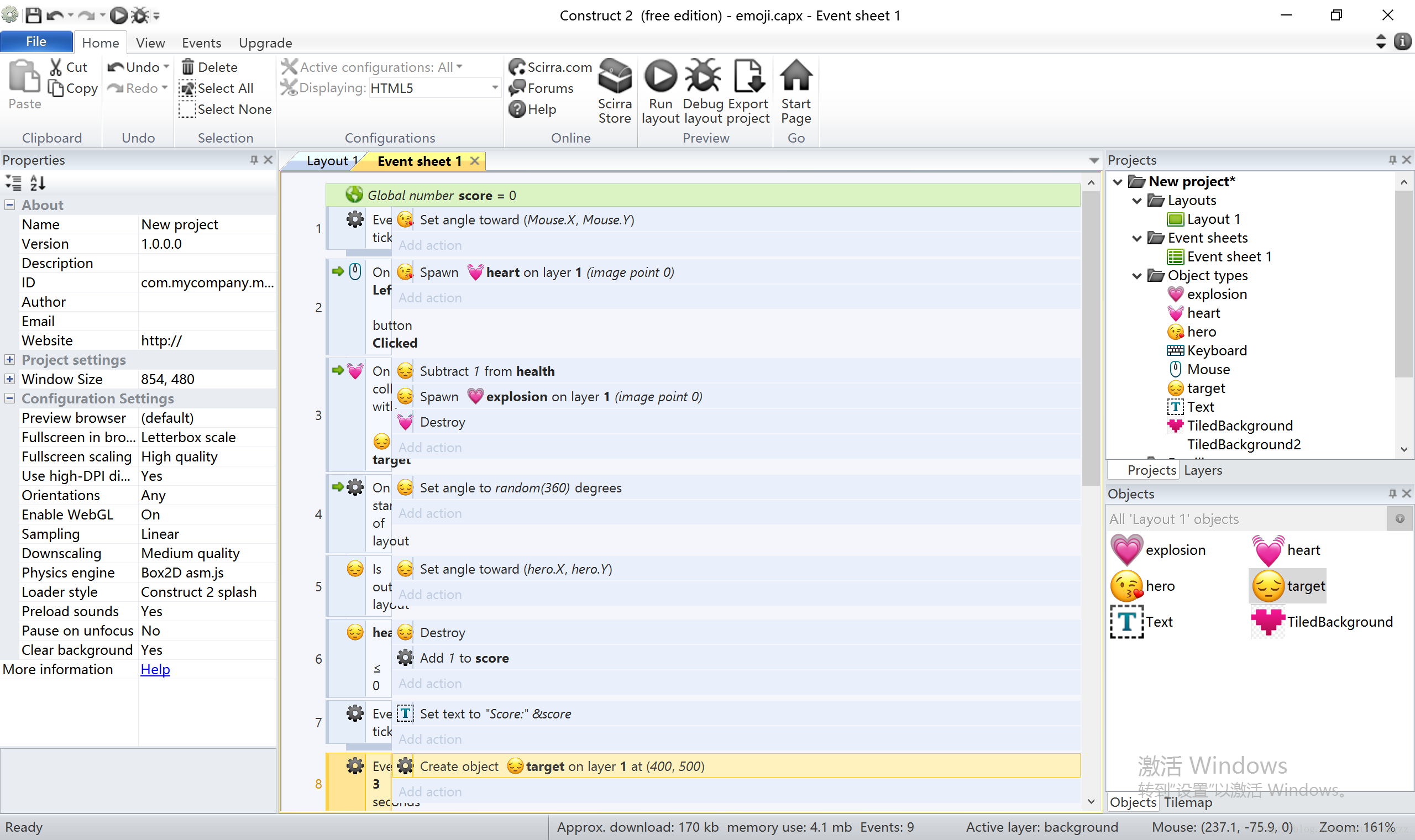Screen dimensions: 1415x840
Task: Switch to the Layout 1 tab
Action: tap(331, 161)
